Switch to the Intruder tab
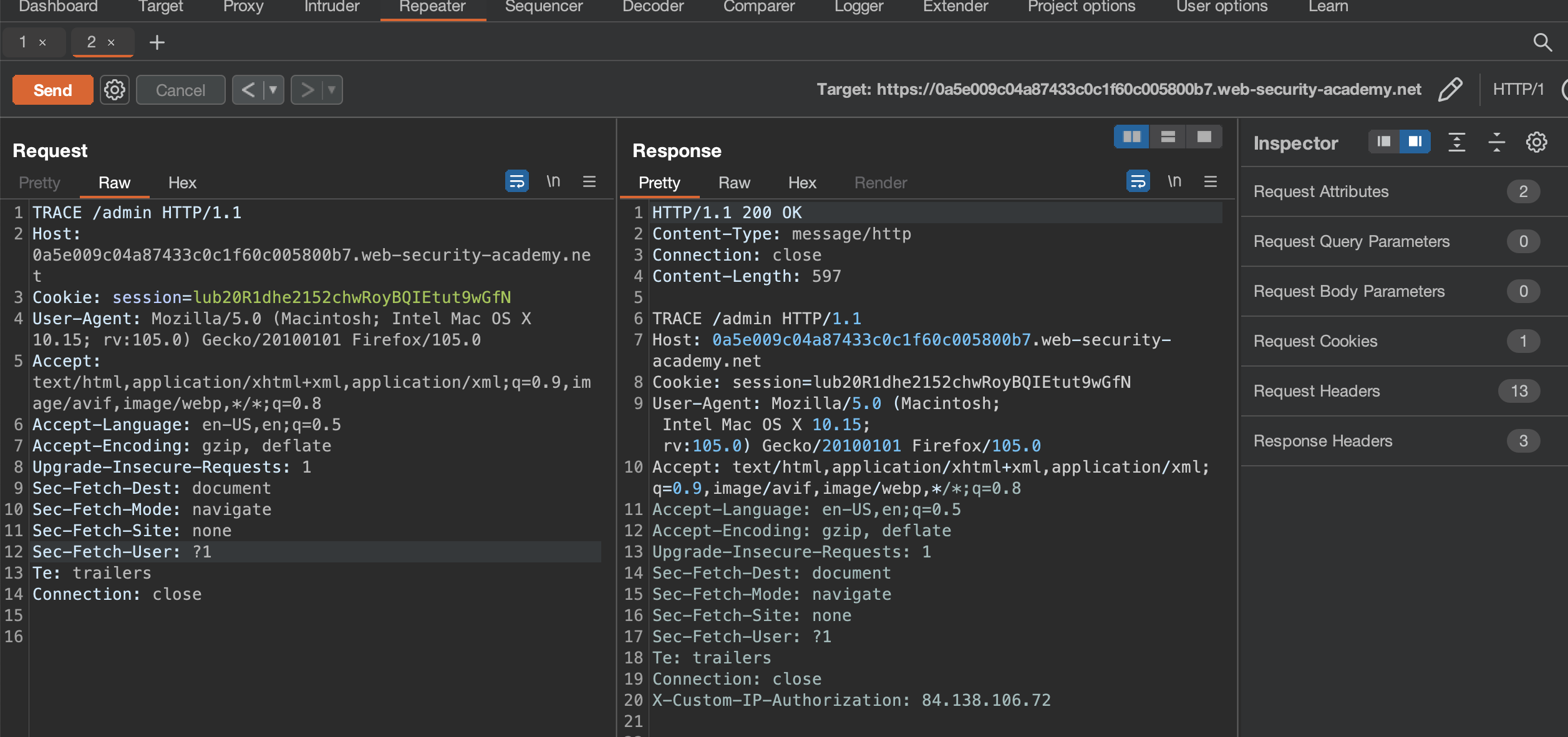Screen dimensions: 1568x737 click(332, 7)
